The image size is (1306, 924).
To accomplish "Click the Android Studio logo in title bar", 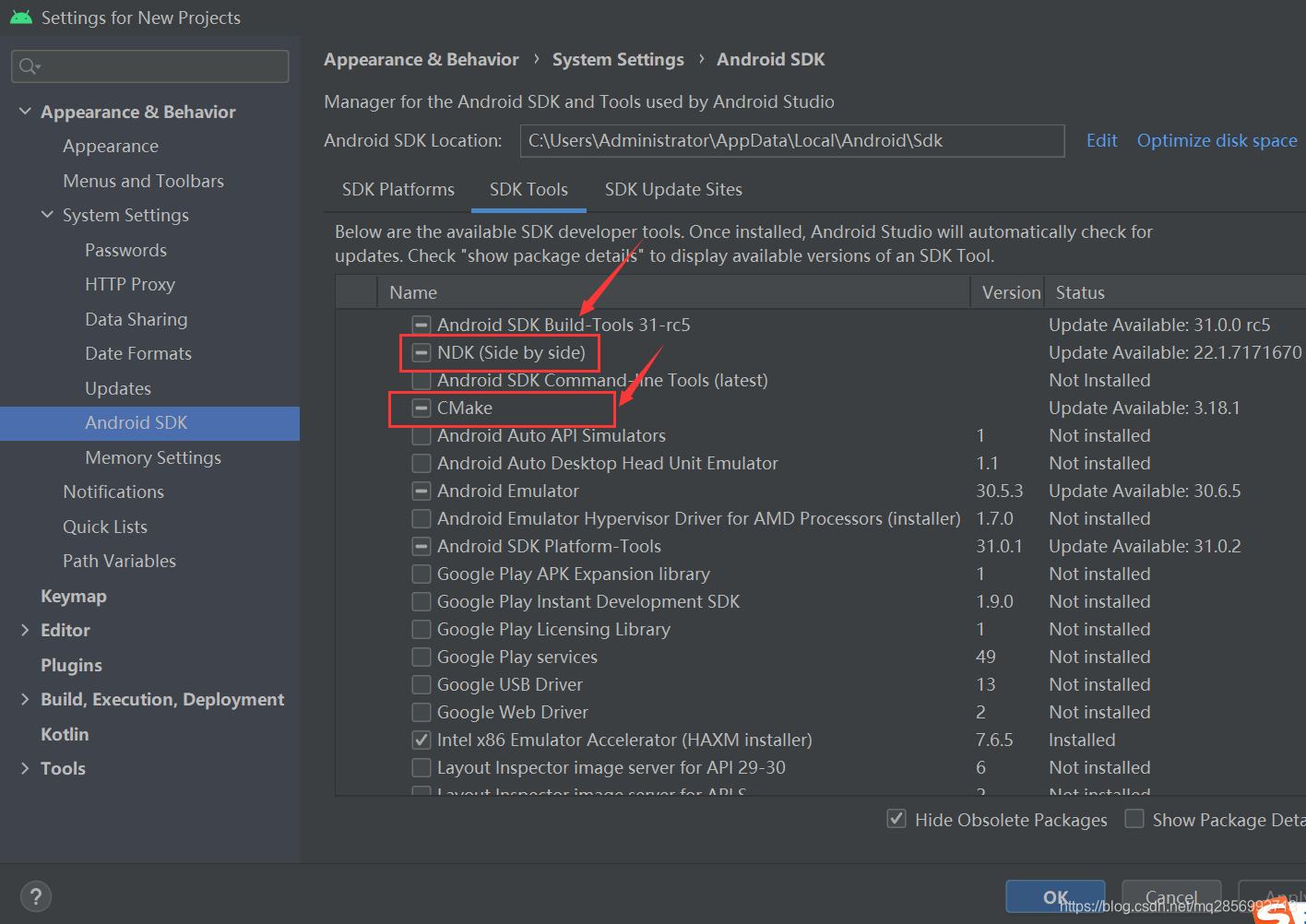I will (x=21, y=18).
